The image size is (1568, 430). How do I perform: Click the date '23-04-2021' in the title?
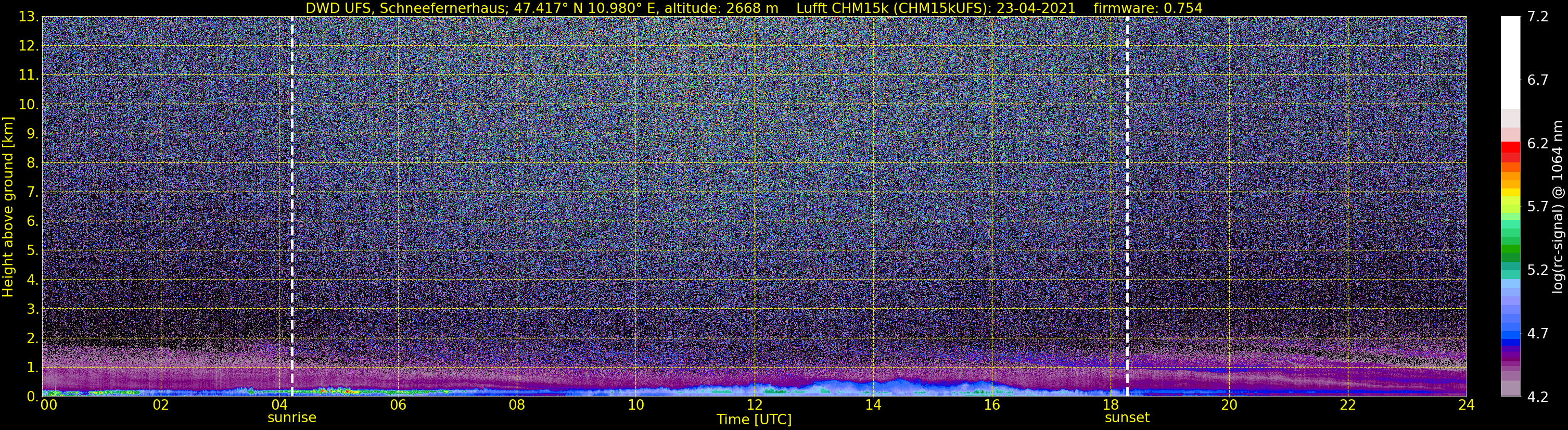[x=1036, y=8]
